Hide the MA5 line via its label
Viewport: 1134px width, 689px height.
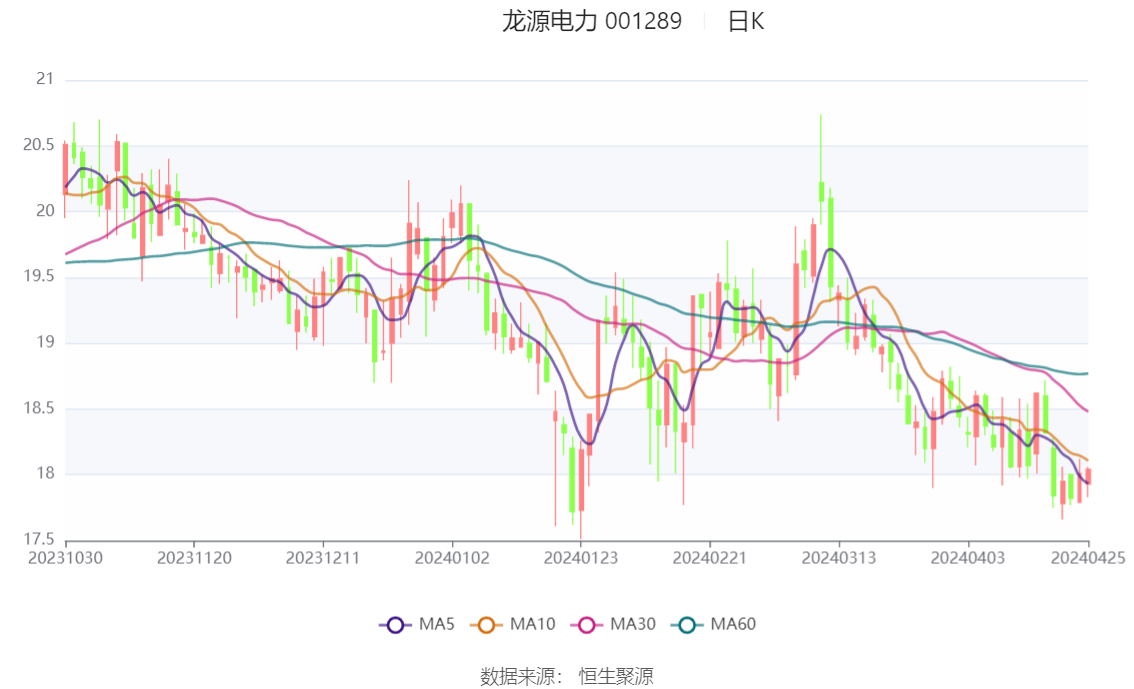(x=437, y=624)
